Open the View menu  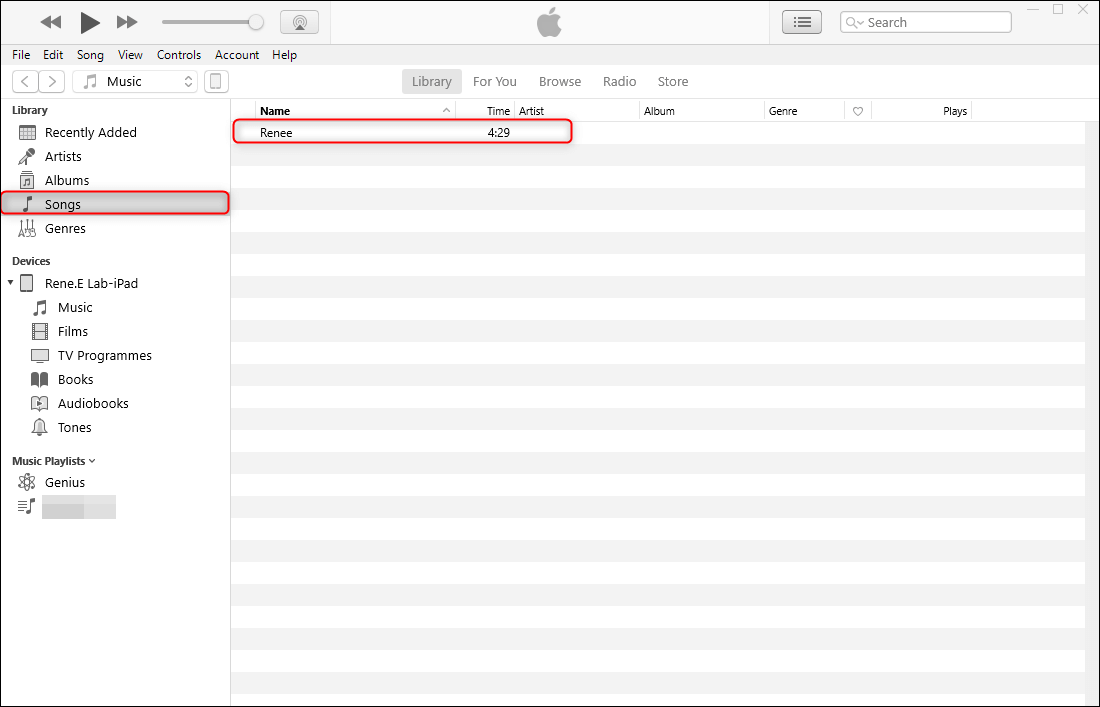point(130,55)
